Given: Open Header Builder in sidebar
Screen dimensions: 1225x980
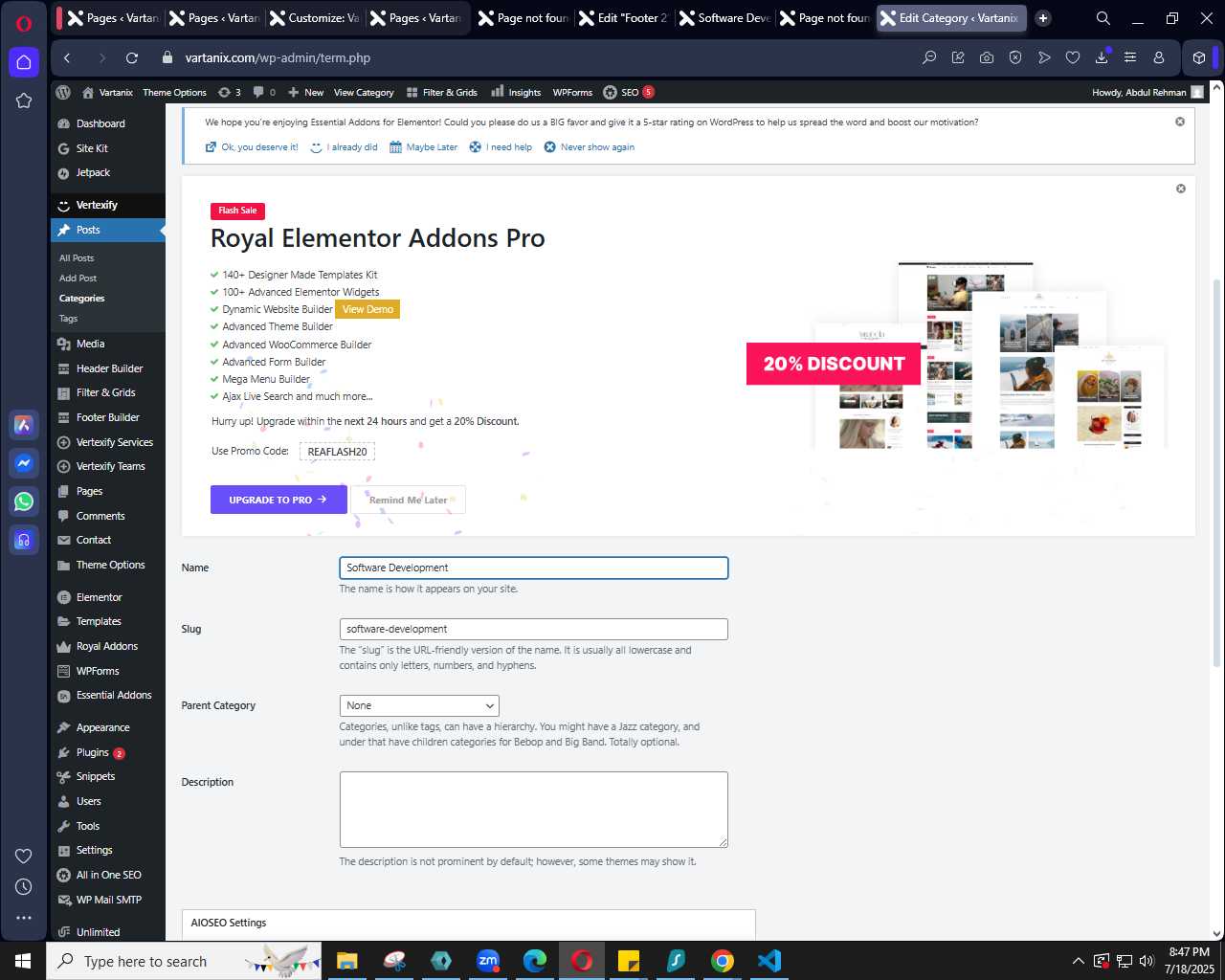Looking at the screenshot, I should coord(108,368).
